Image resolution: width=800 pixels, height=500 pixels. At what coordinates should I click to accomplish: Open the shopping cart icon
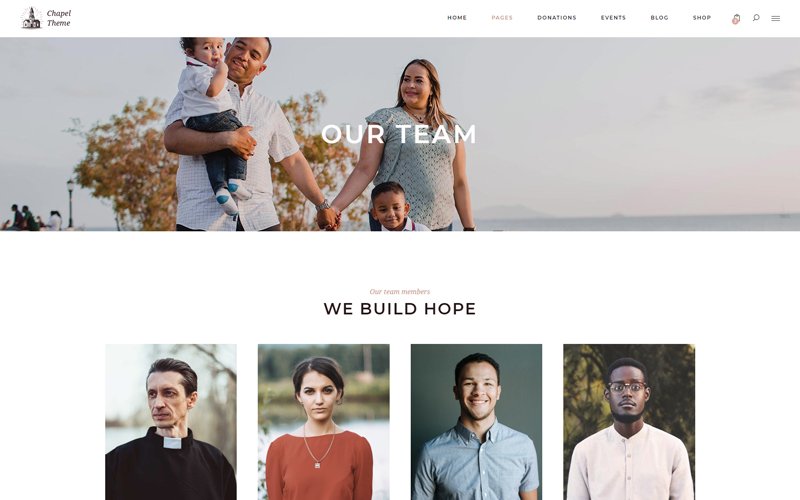click(x=736, y=18)
